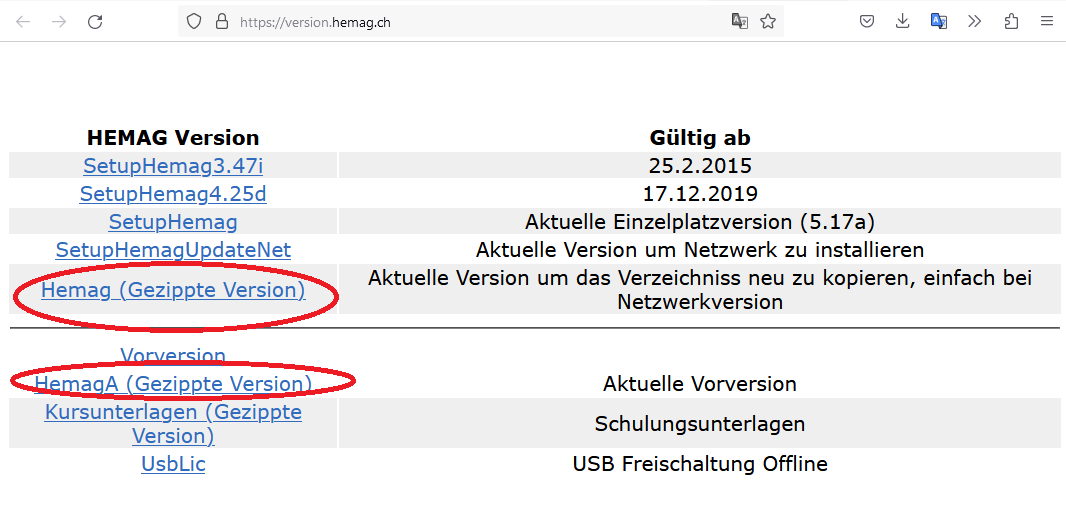This screenshot has width=1066, height=506.
Task: Click the translator extension toolbar icon
Action: [x=939, y=21]
